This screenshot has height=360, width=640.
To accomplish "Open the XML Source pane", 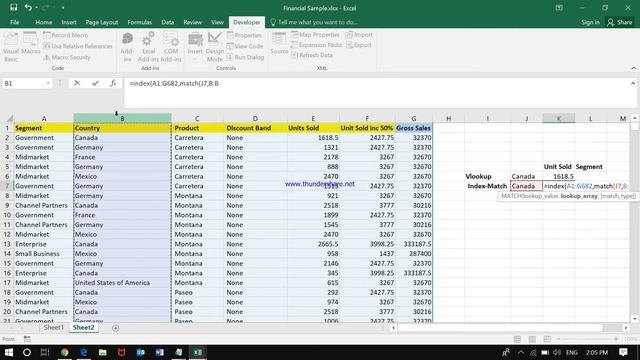I will pyautogui.click(x=279, y=44).
